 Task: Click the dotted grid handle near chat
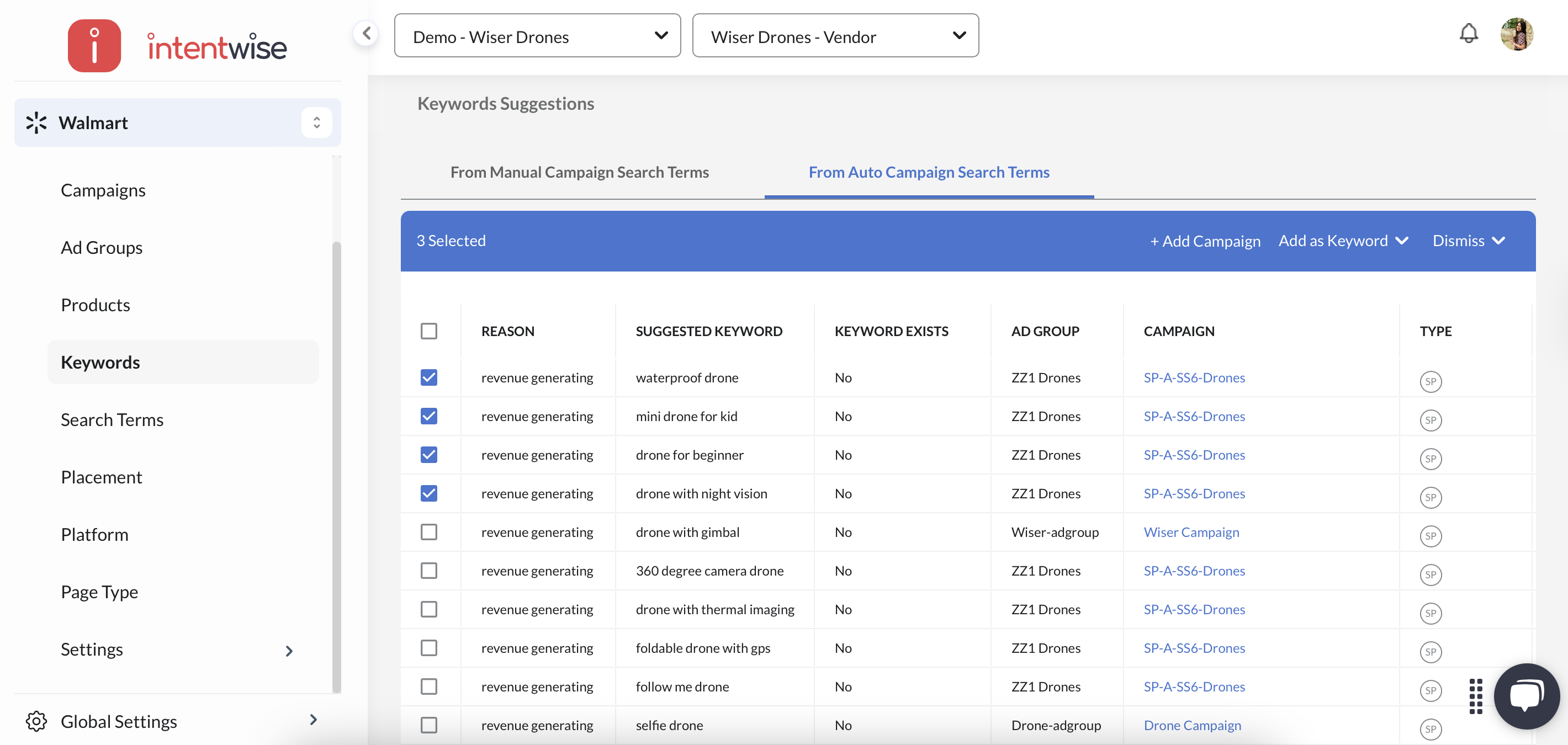coord(1475,696)
